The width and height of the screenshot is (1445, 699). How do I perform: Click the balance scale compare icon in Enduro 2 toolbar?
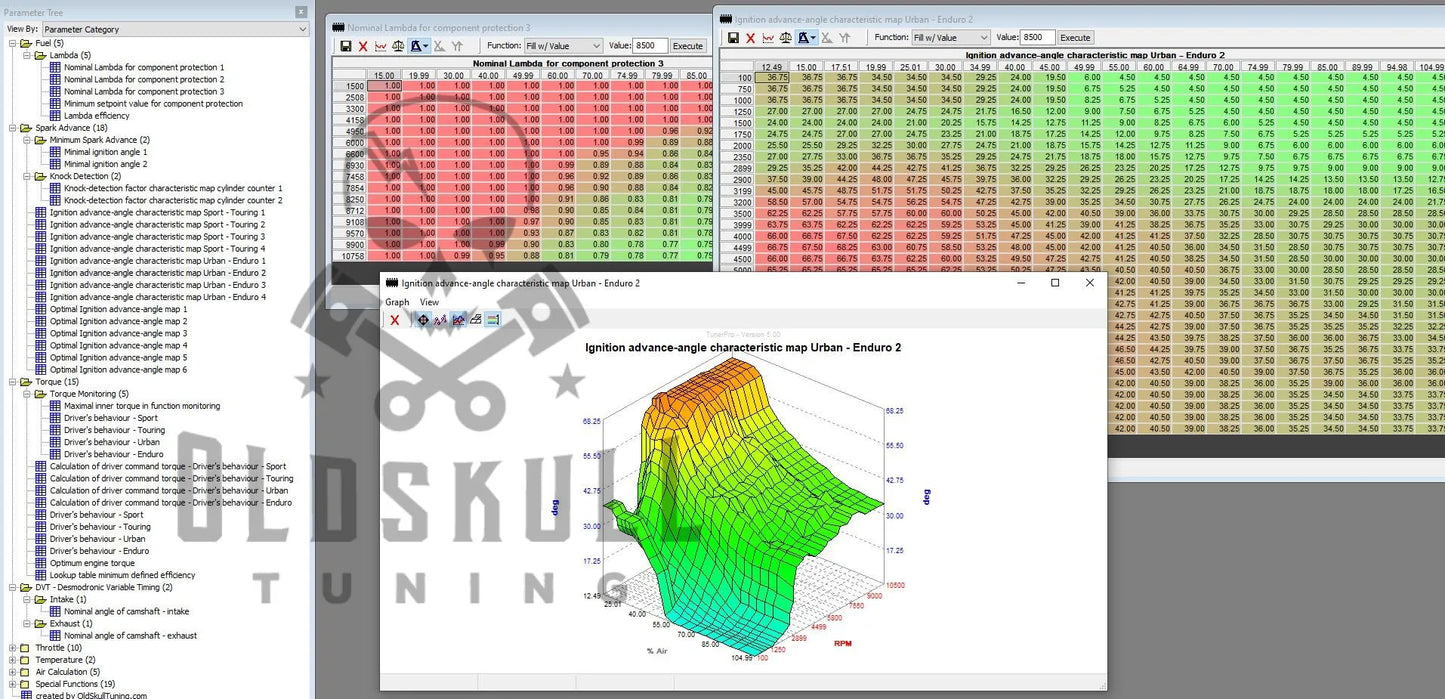(x=786, y=38)
